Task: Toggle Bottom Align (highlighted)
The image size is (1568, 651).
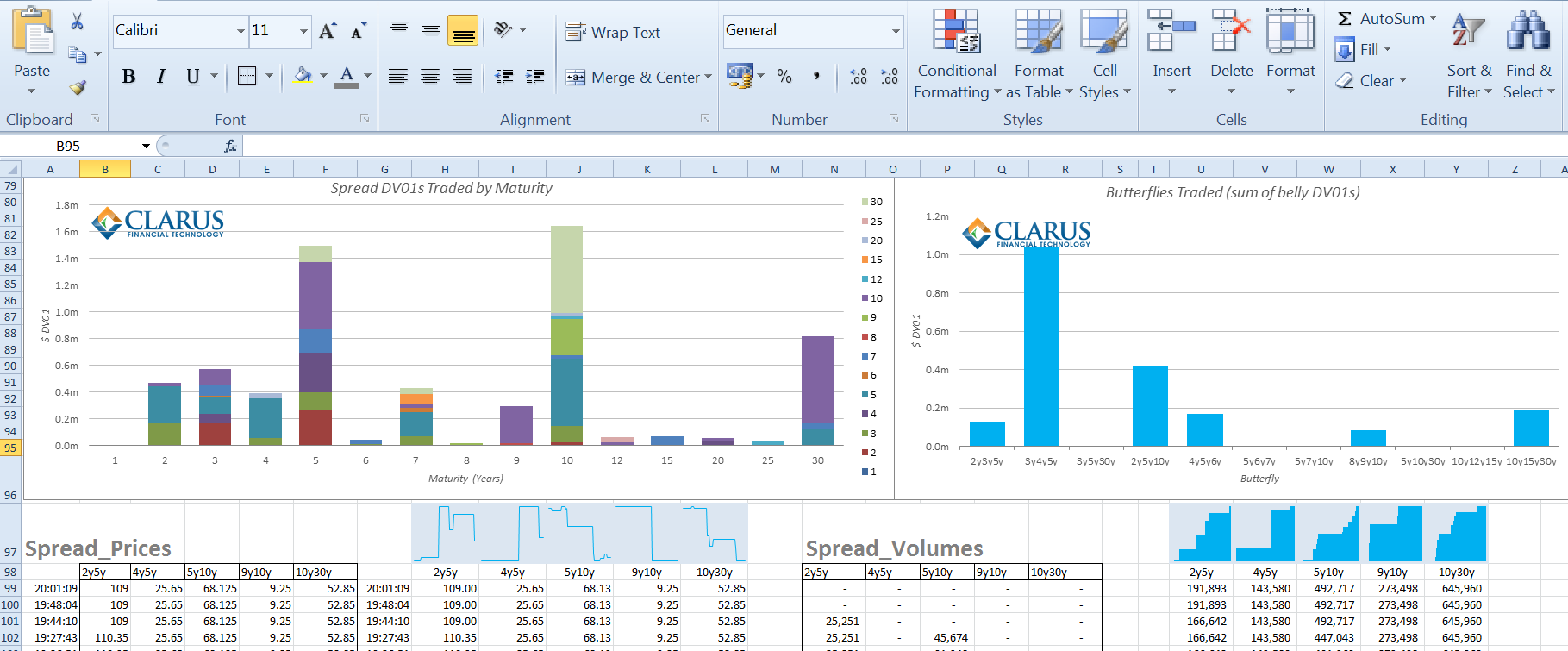Action: pos(463,31)
